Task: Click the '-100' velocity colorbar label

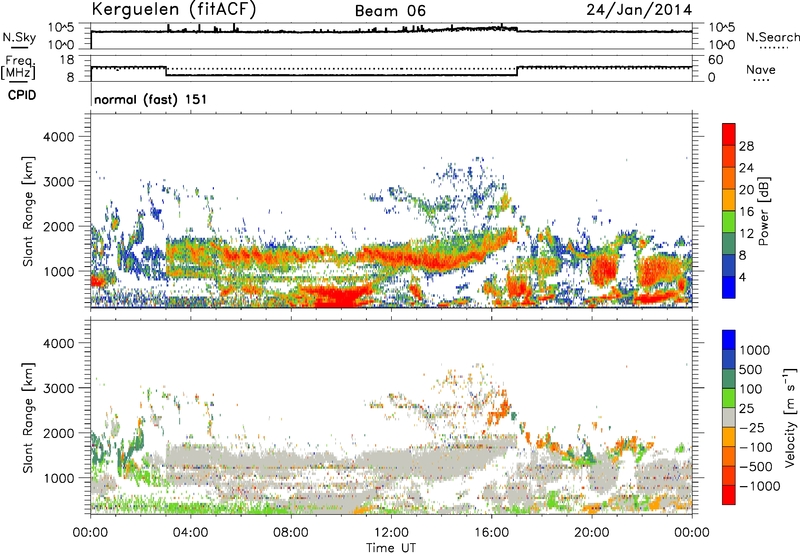Action: 755,447
